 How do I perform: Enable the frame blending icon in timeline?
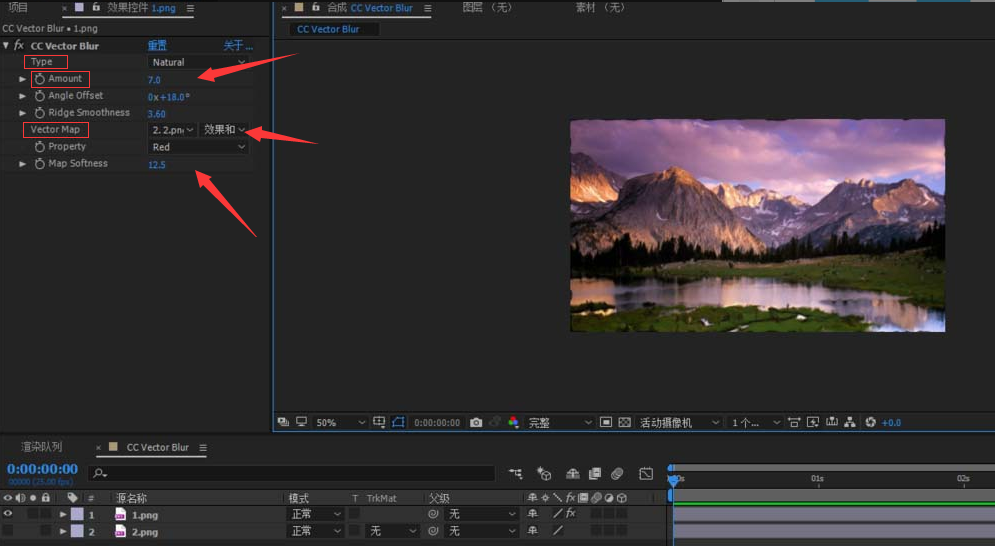(x=595, y=474)
